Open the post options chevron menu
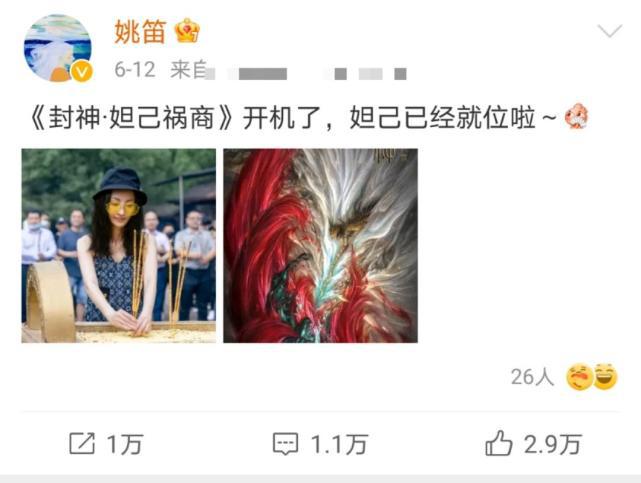The width and height of the screenshot is (641, 483). point(610,31)
